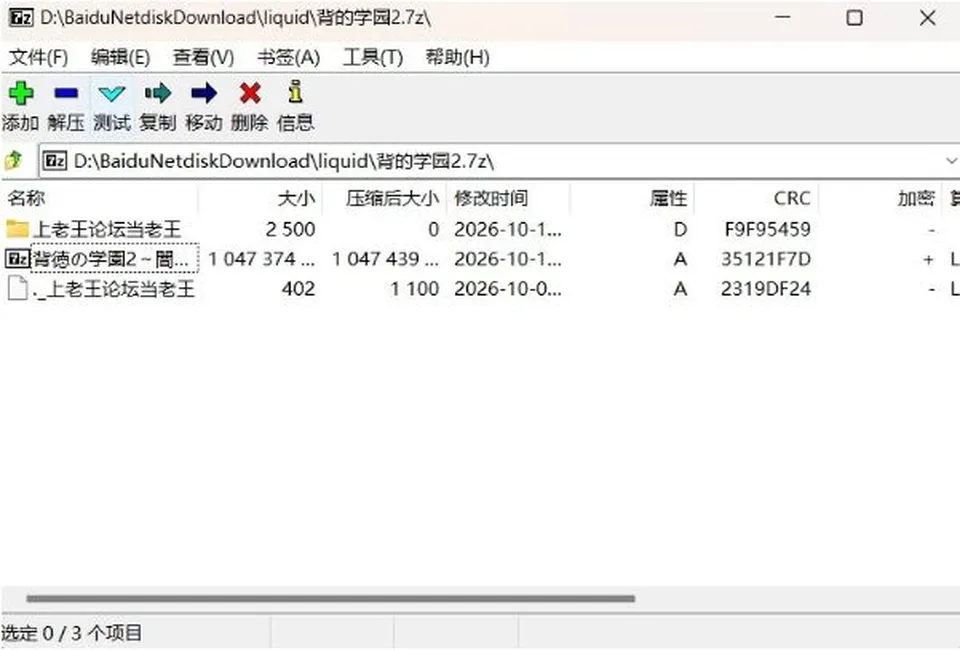The height and width of the screenshot is (650, 960).
Task: Select the ._上老王论坛当老王 file entry
Action: pos(101,288)
